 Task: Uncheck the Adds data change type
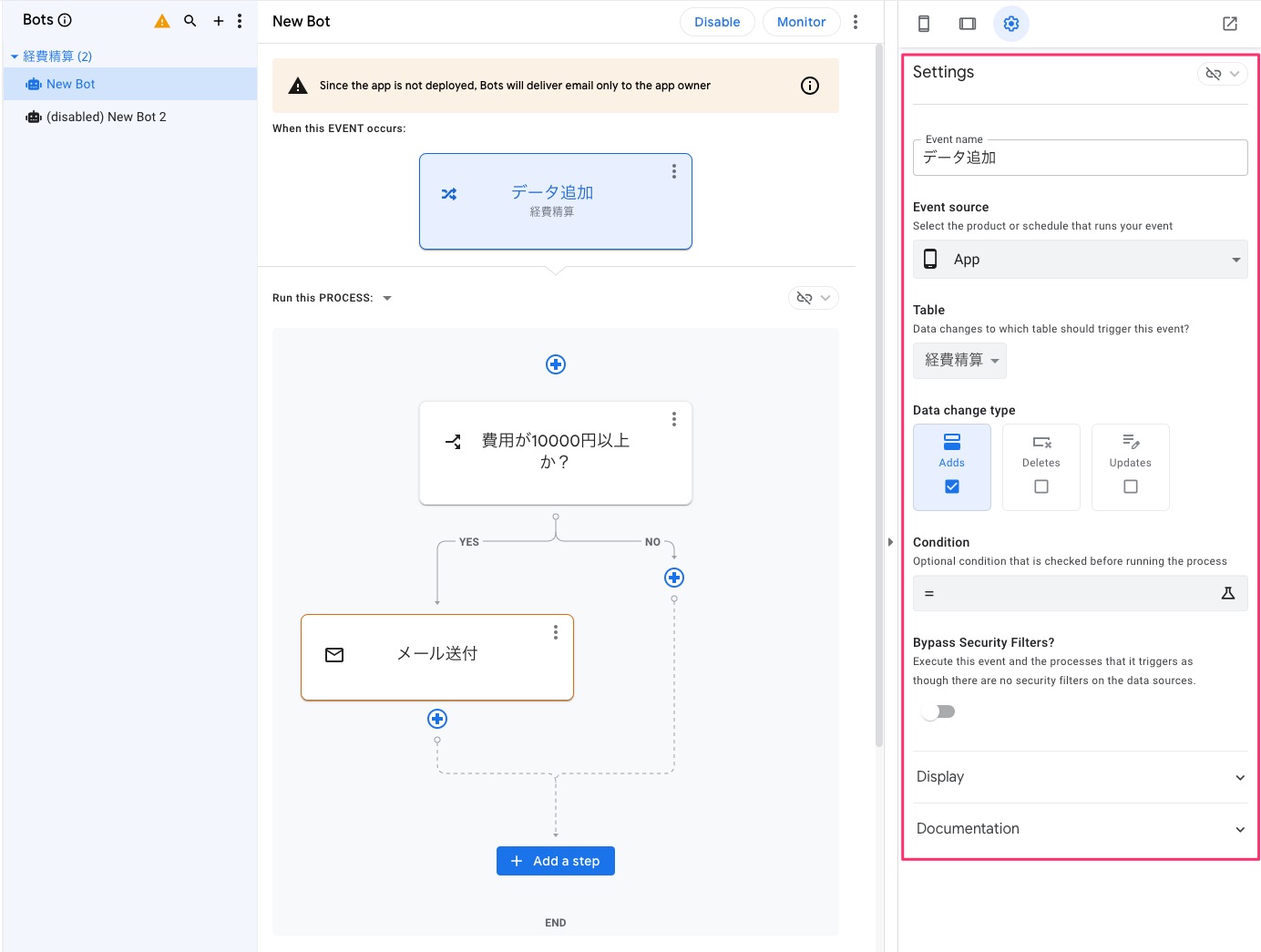(951, 486)
